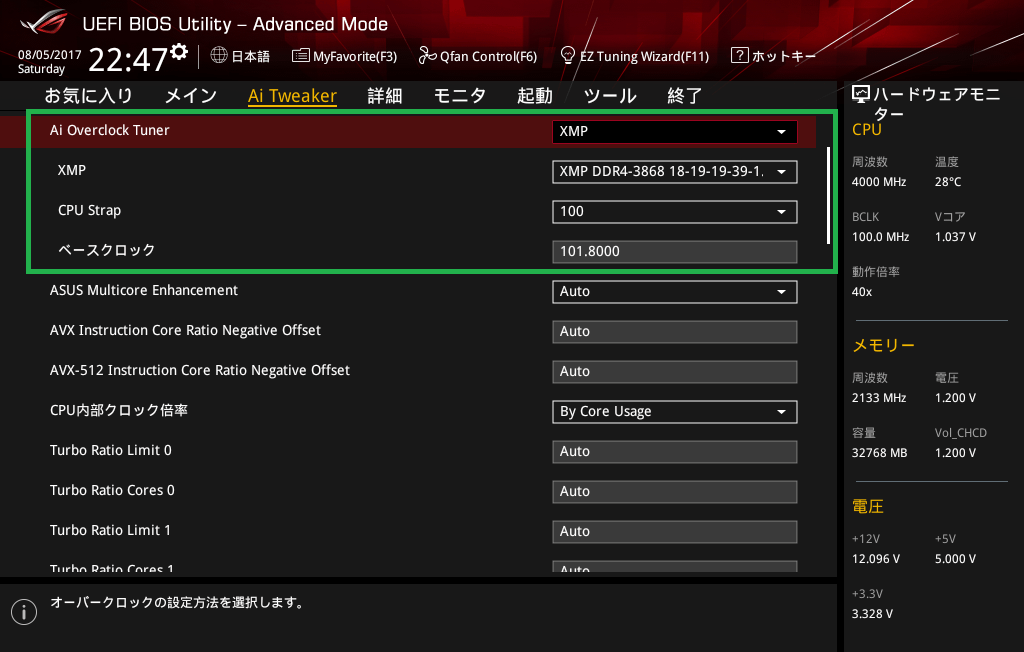The height and width of the screenshot is (652, 1024).
Task: Go to the 起動 tab
Action: tap(535, 96)
